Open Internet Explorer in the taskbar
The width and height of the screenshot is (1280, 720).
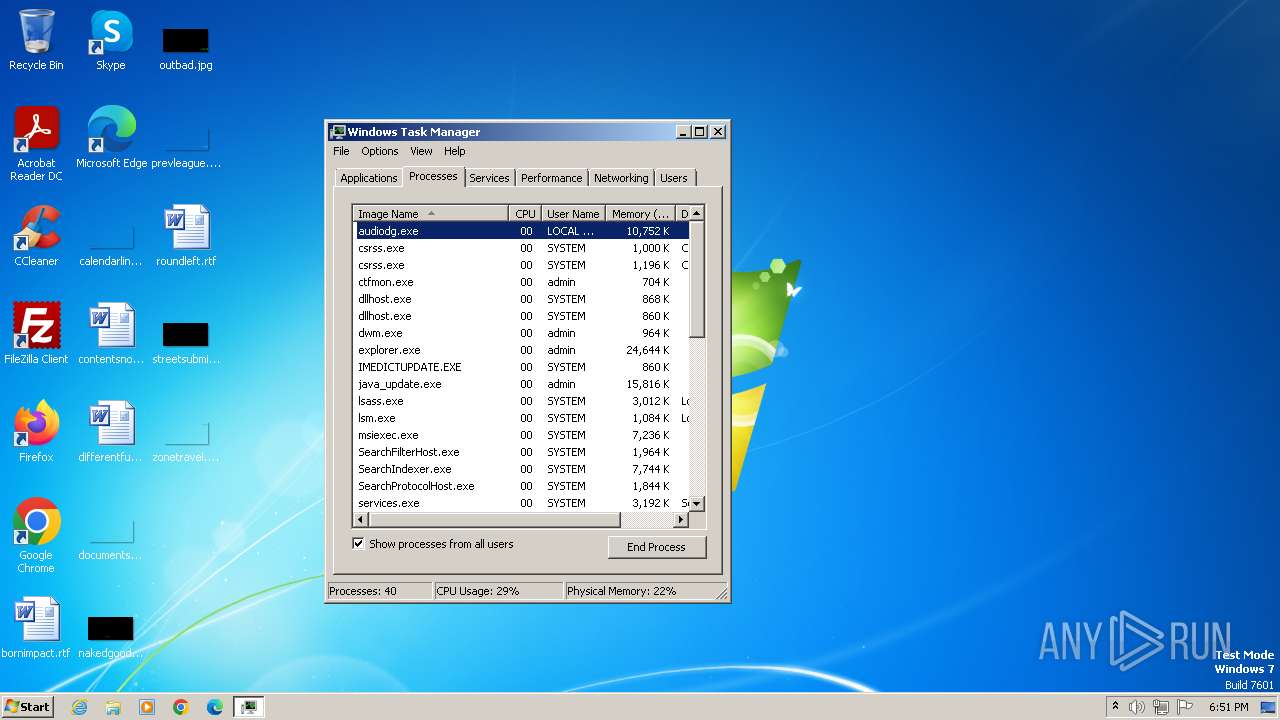coord(79,707)
